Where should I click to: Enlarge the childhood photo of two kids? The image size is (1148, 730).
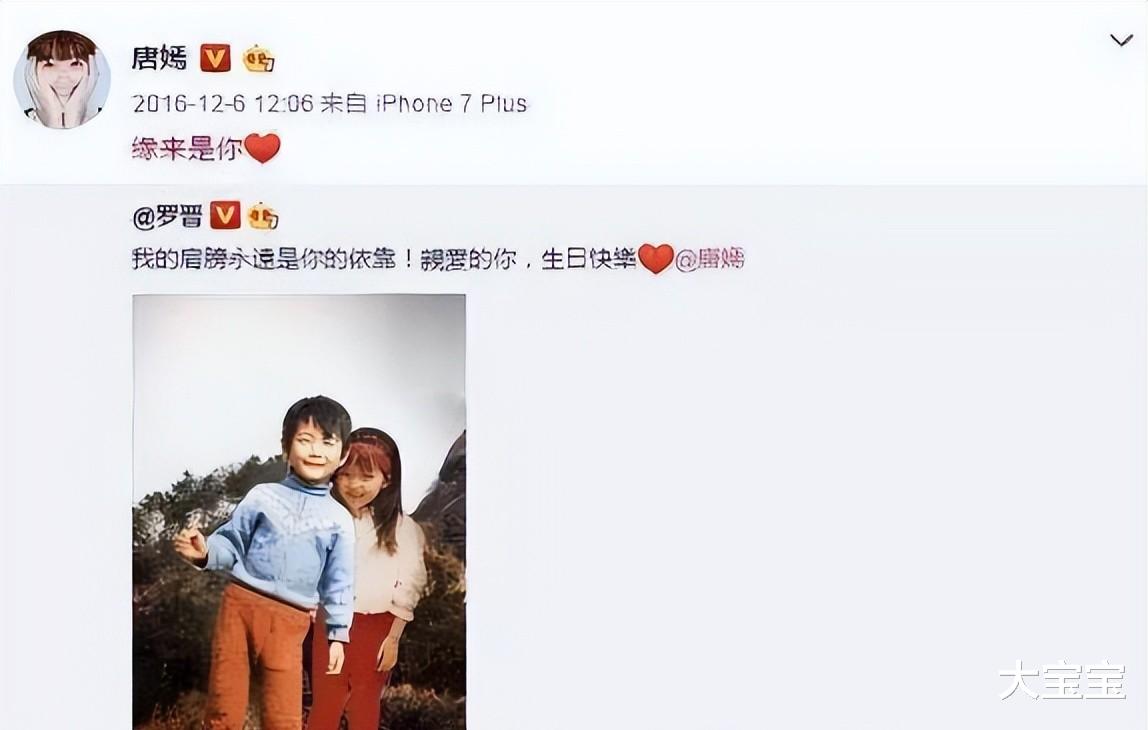(299, 512)
